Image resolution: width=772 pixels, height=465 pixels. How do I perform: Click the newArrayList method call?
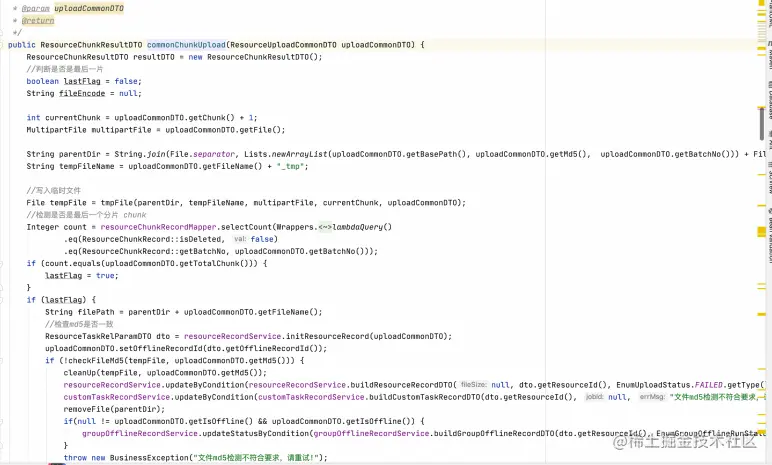[299, 154]
